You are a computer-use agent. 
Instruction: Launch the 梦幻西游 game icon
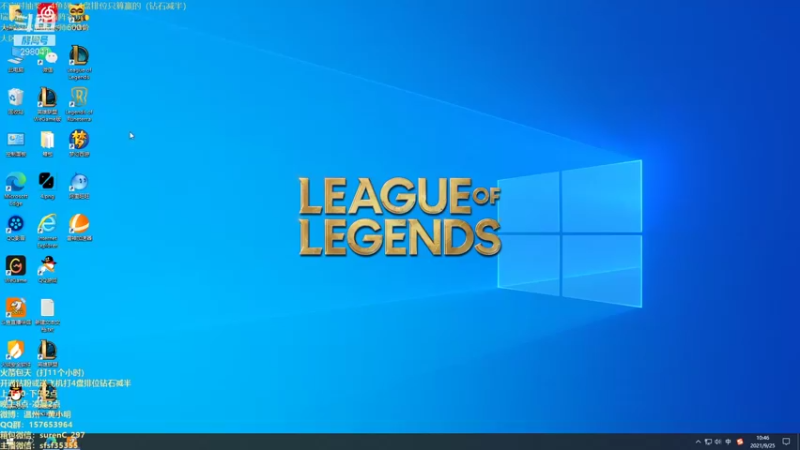coord(79,143)
